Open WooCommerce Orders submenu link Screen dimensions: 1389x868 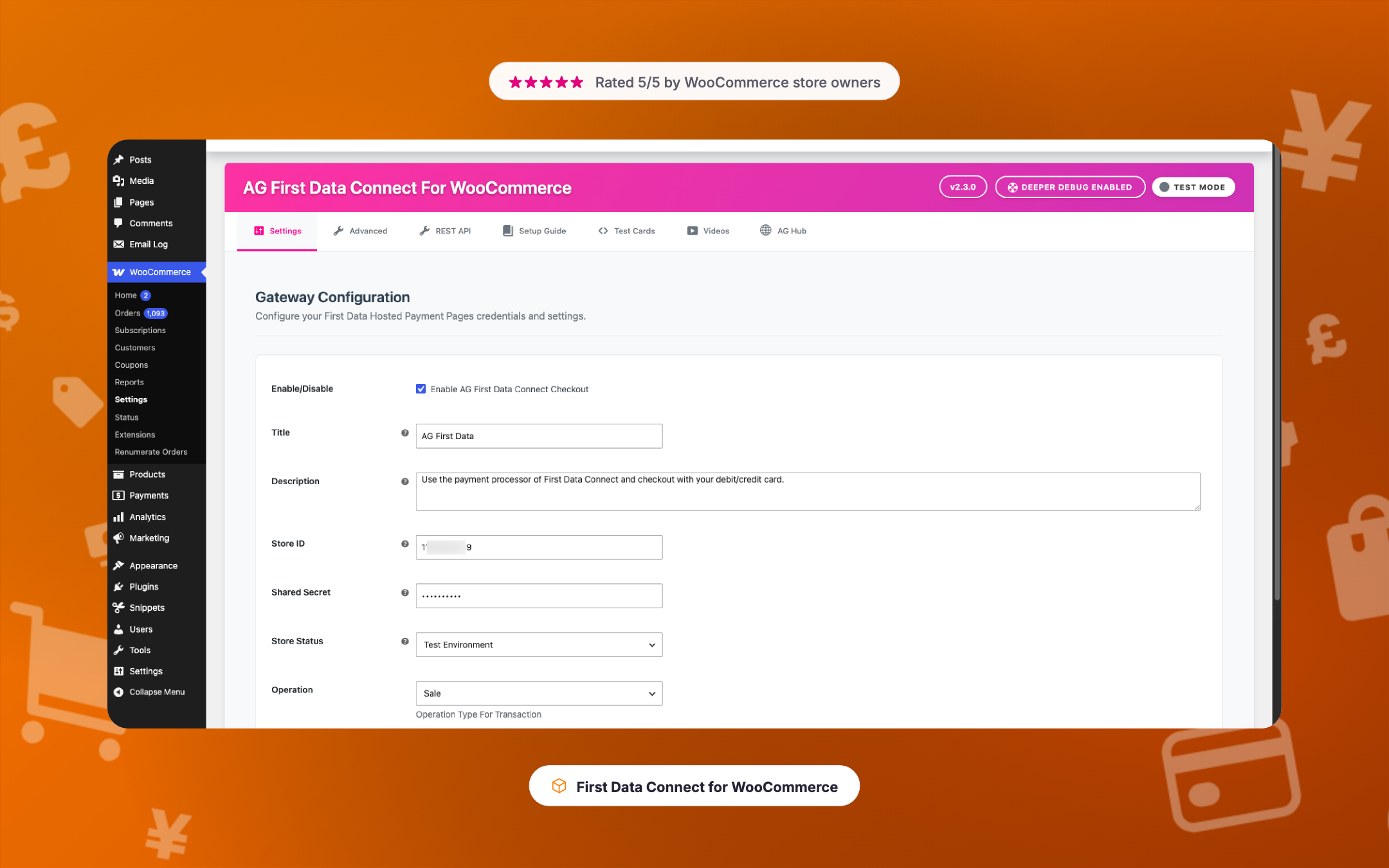[127, 313]
